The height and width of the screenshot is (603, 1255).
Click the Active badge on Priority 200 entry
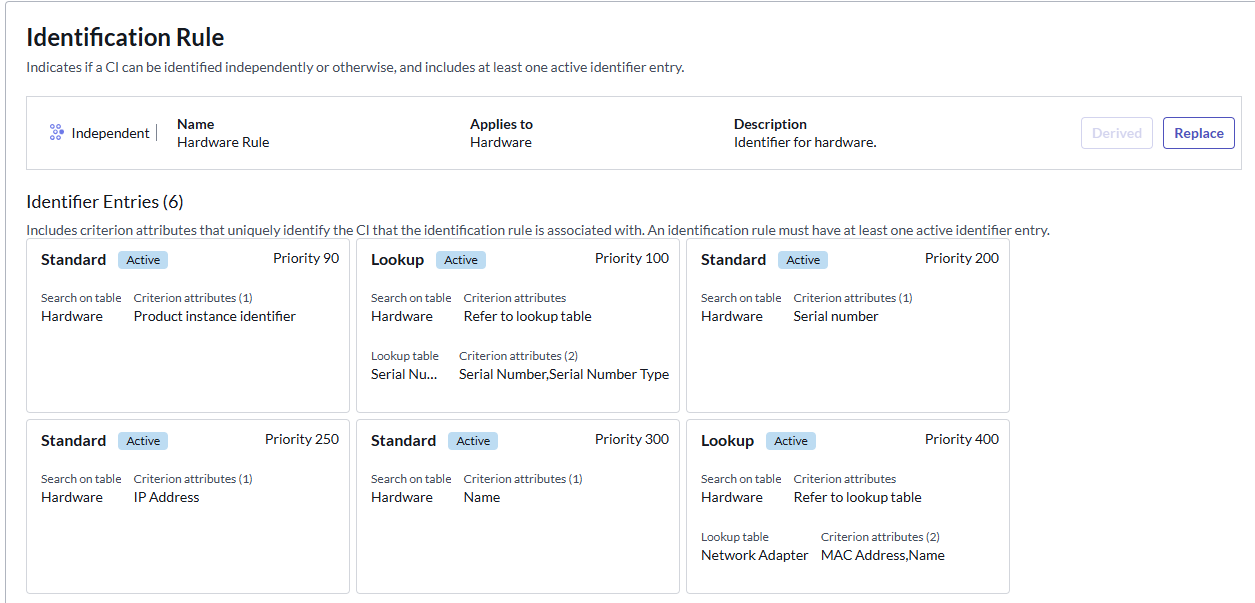[x=803, y=260]
